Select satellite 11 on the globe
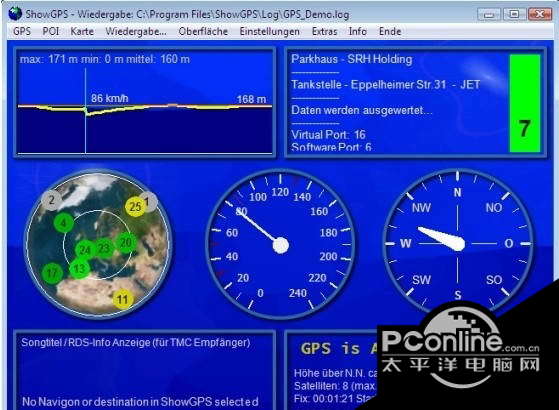The height and width of the screenshot is (410, 559). [x=123, y=299]
